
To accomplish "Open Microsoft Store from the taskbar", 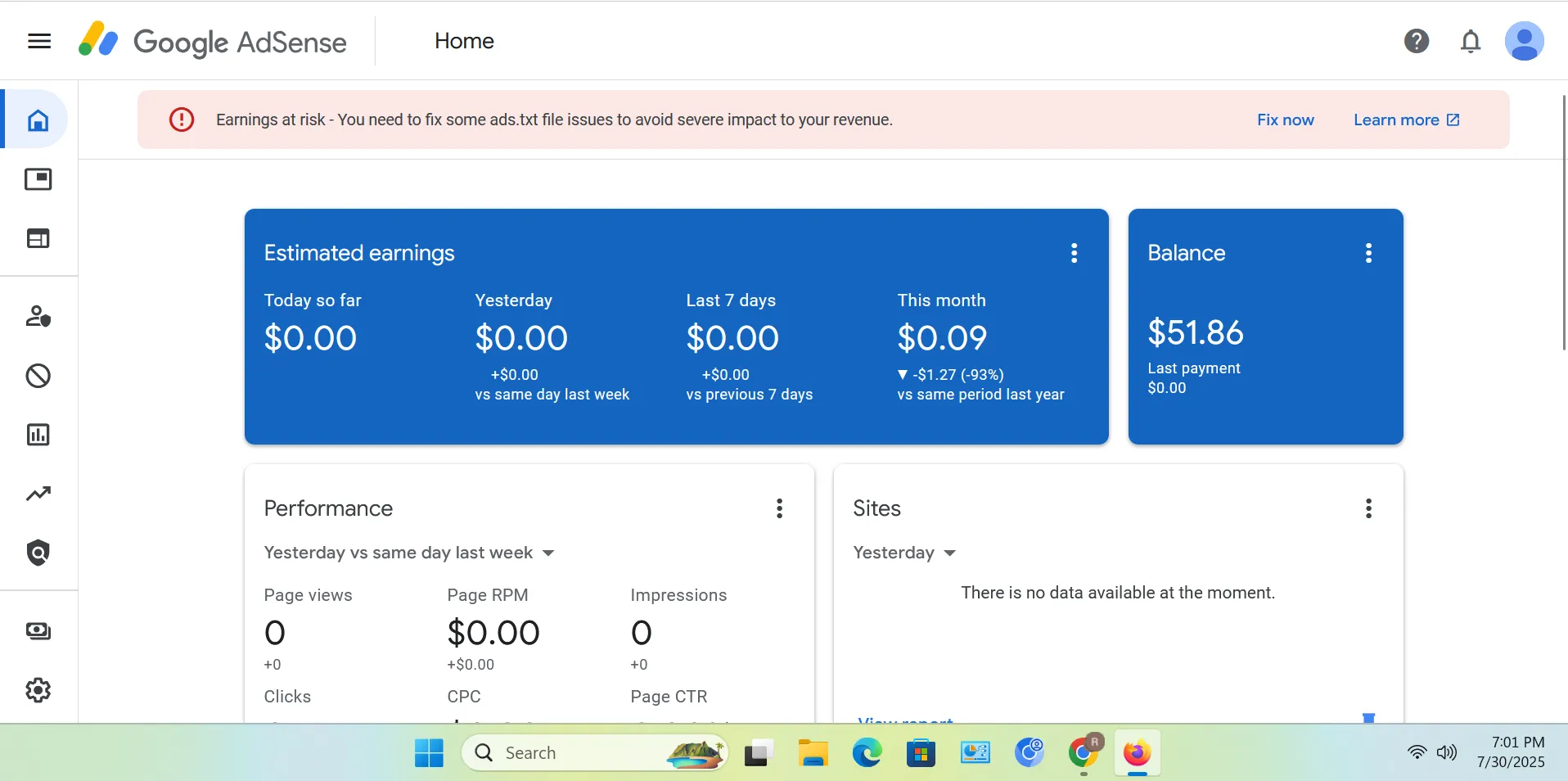I will 921,753.
